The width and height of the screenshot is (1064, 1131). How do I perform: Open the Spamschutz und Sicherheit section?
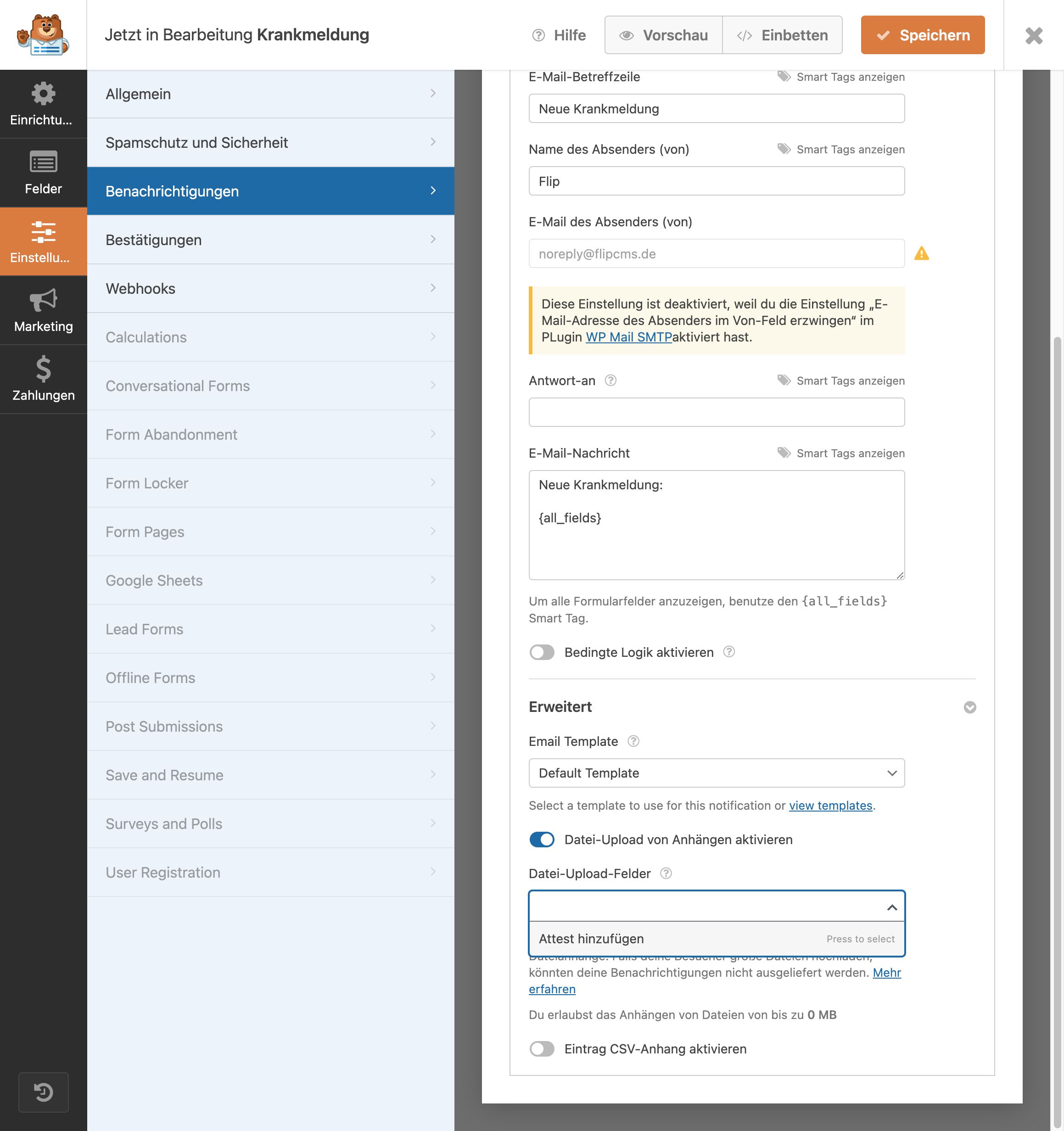pos(271,142)
